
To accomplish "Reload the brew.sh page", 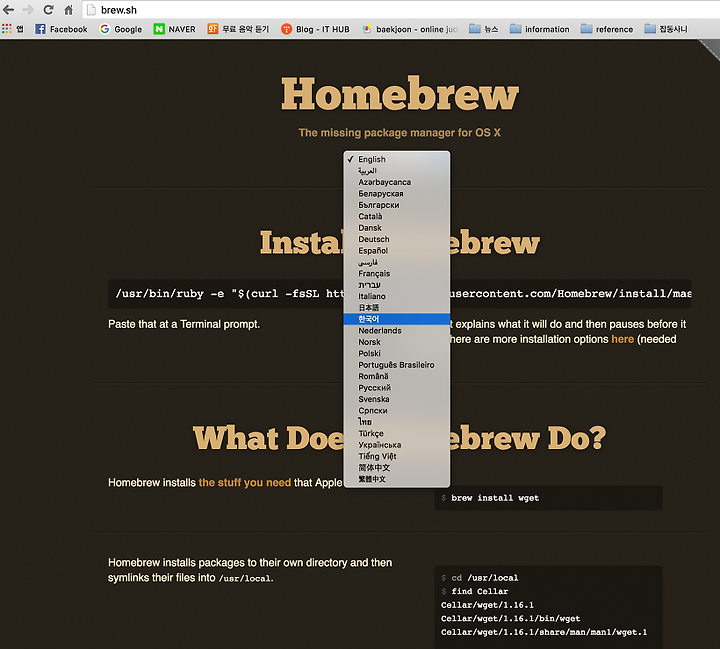I will (x=48, y=10).
